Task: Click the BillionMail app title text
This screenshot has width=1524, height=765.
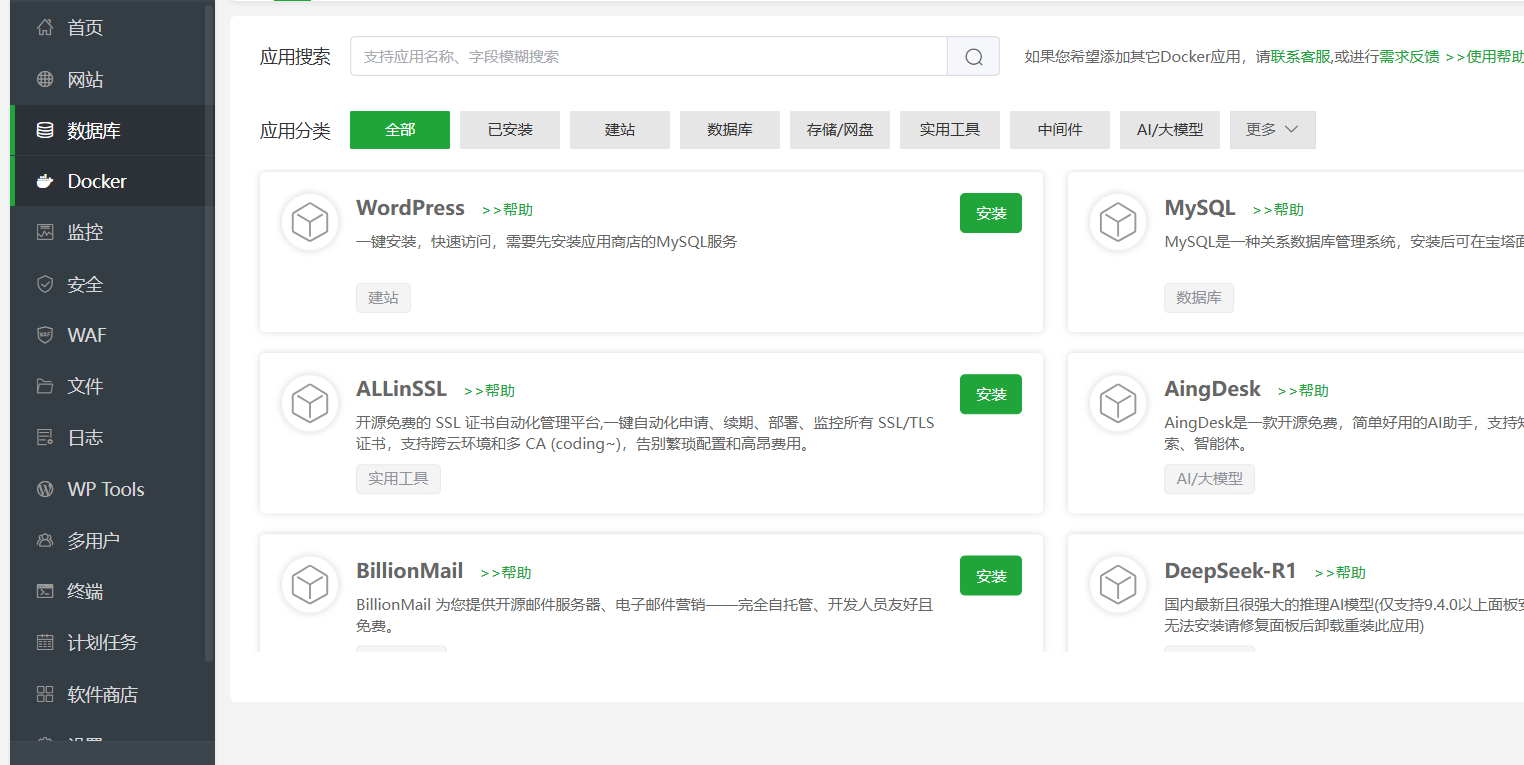Action: click(x=409, y=571)
